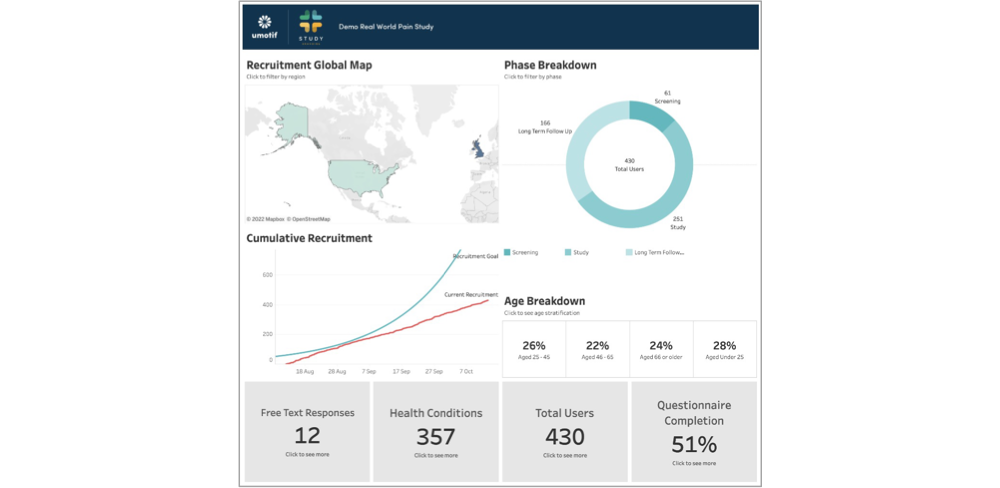Screen dimensions: 1000x488
Task: Open the Total Users tile
Action: pyautogui.click(x=565, y=431)
